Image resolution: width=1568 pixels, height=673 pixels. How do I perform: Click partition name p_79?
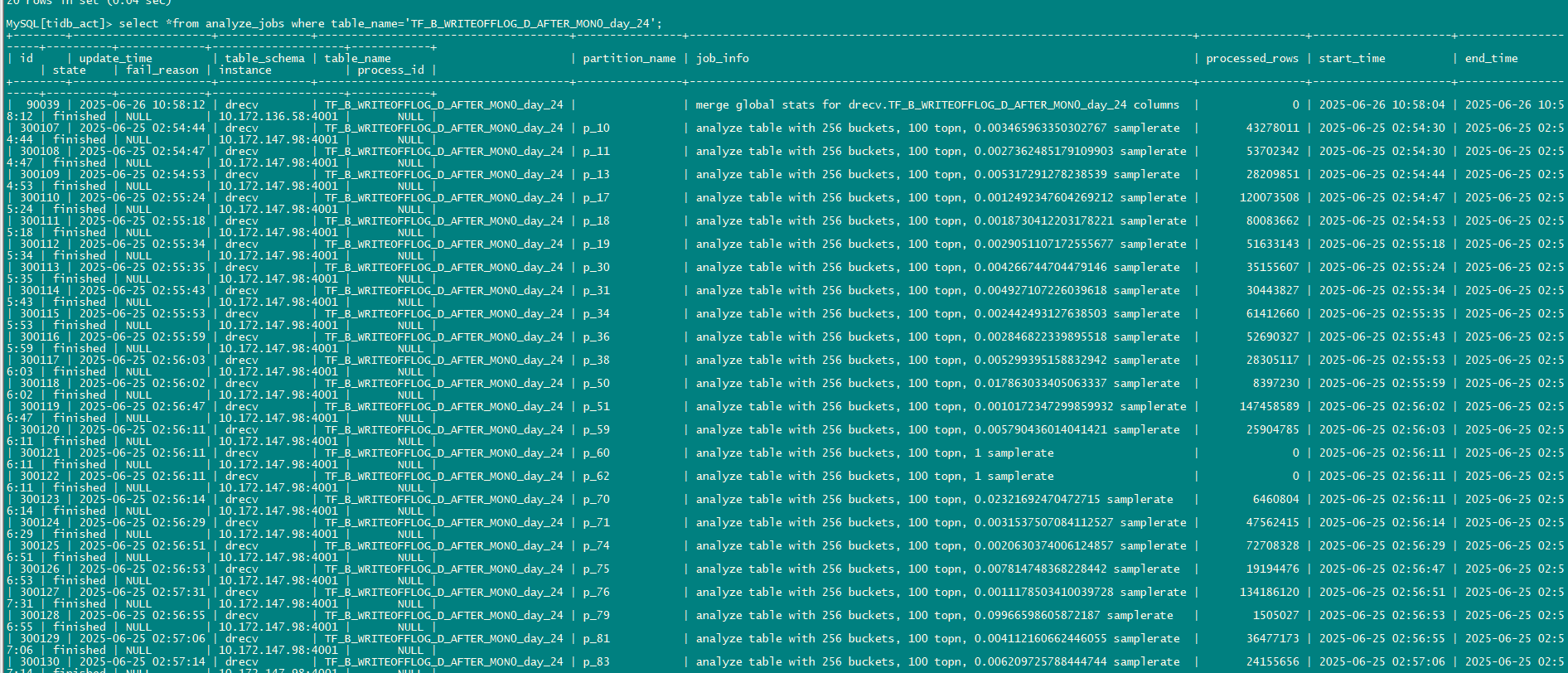(596, 615)
